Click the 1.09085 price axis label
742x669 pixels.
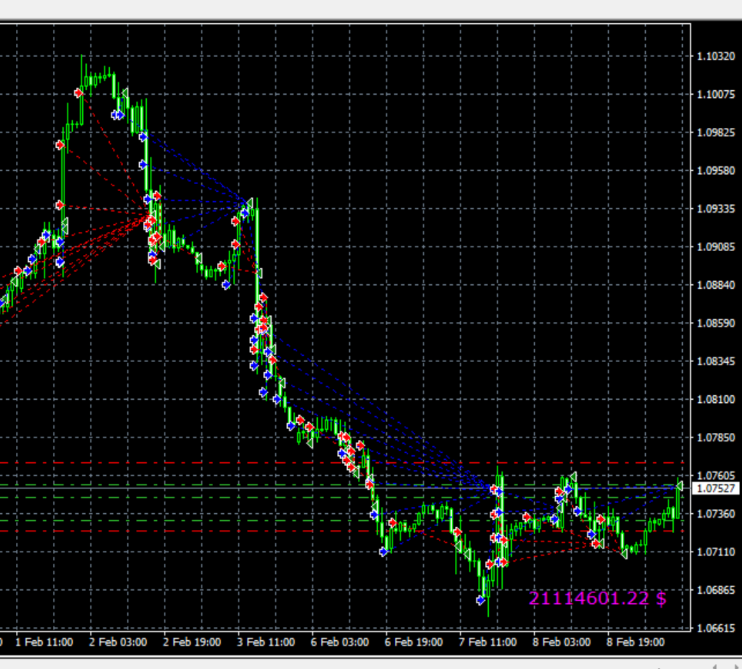point(716,247)
